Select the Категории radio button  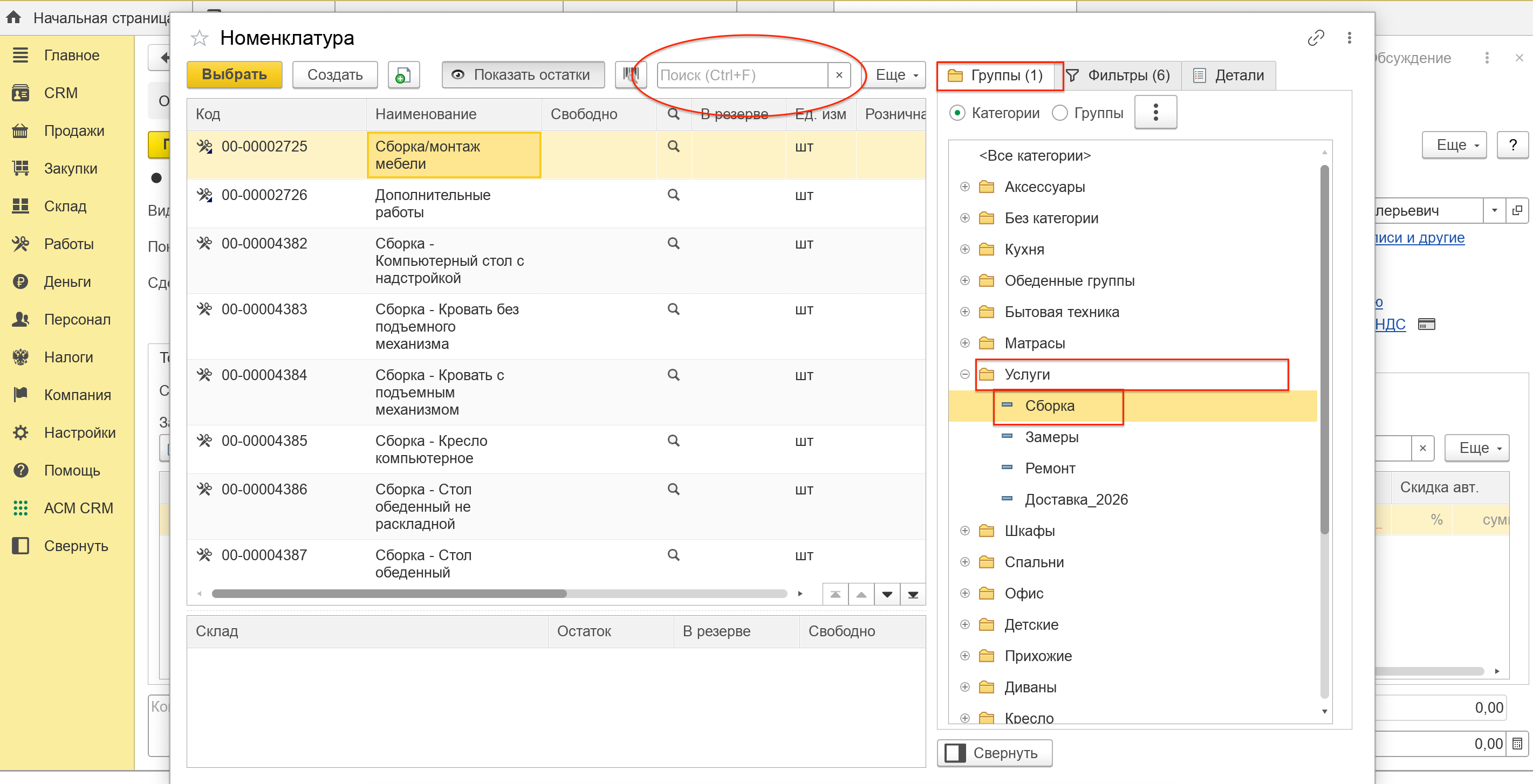957,113
